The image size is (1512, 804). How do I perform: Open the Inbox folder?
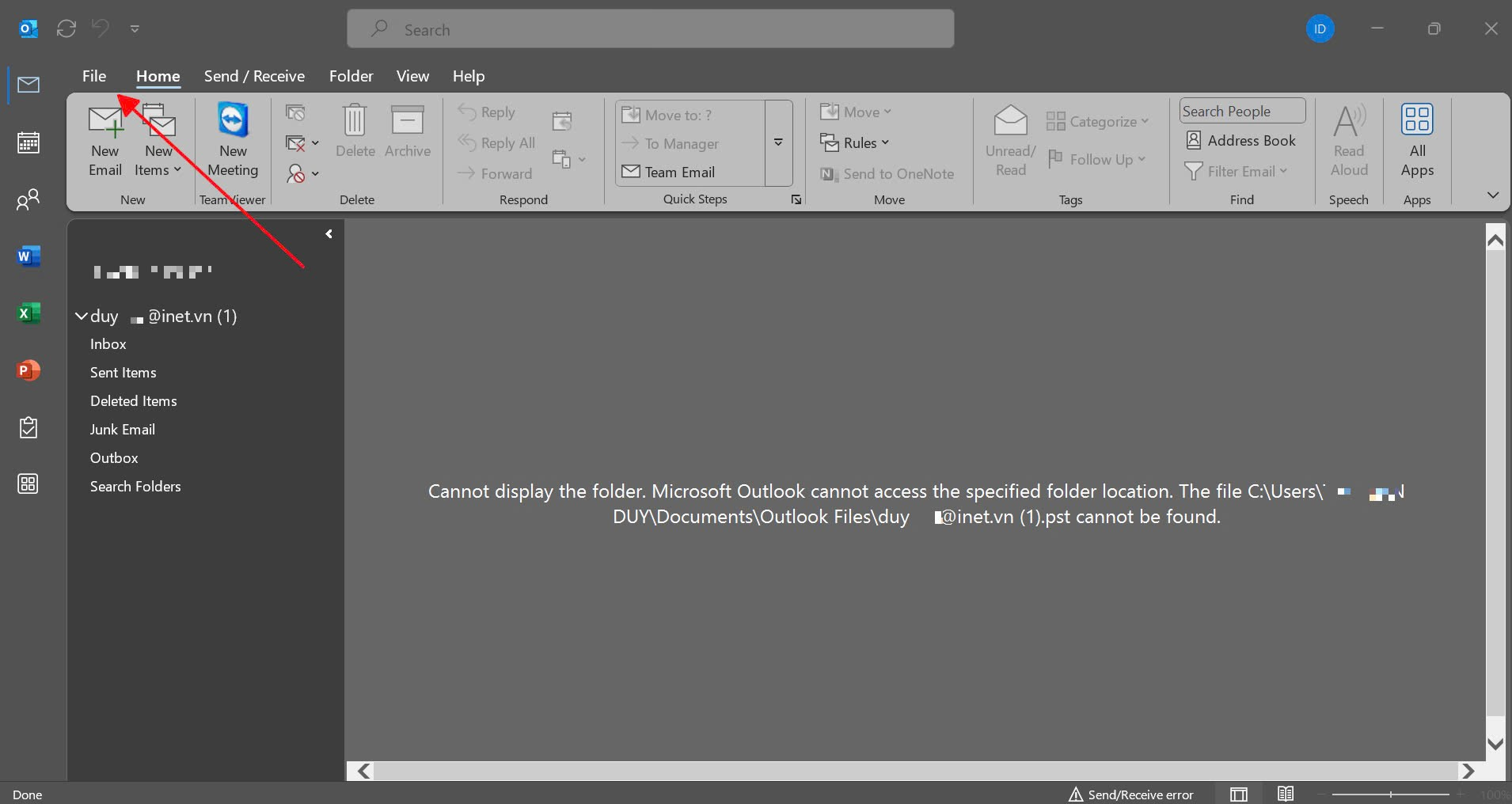click(x=108, y=344)
